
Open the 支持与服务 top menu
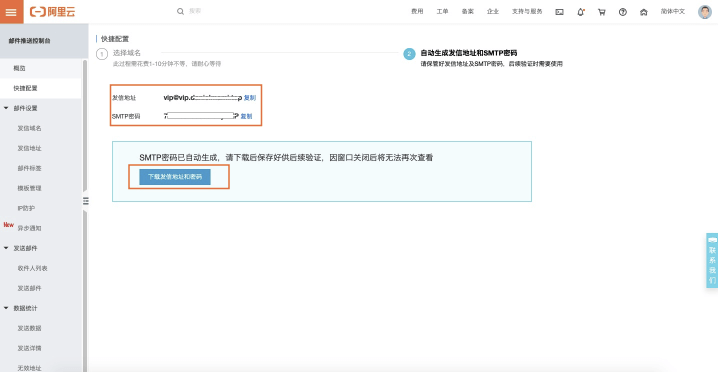tap(527, 12)
